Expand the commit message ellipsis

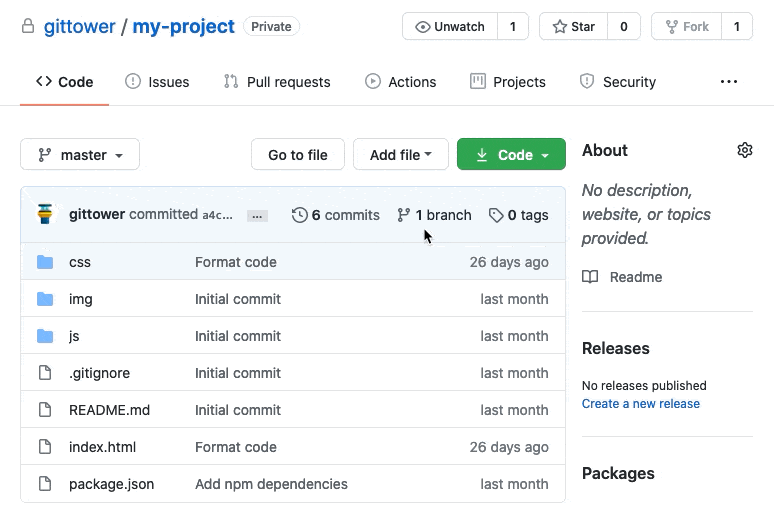click(x=257, y=216)
